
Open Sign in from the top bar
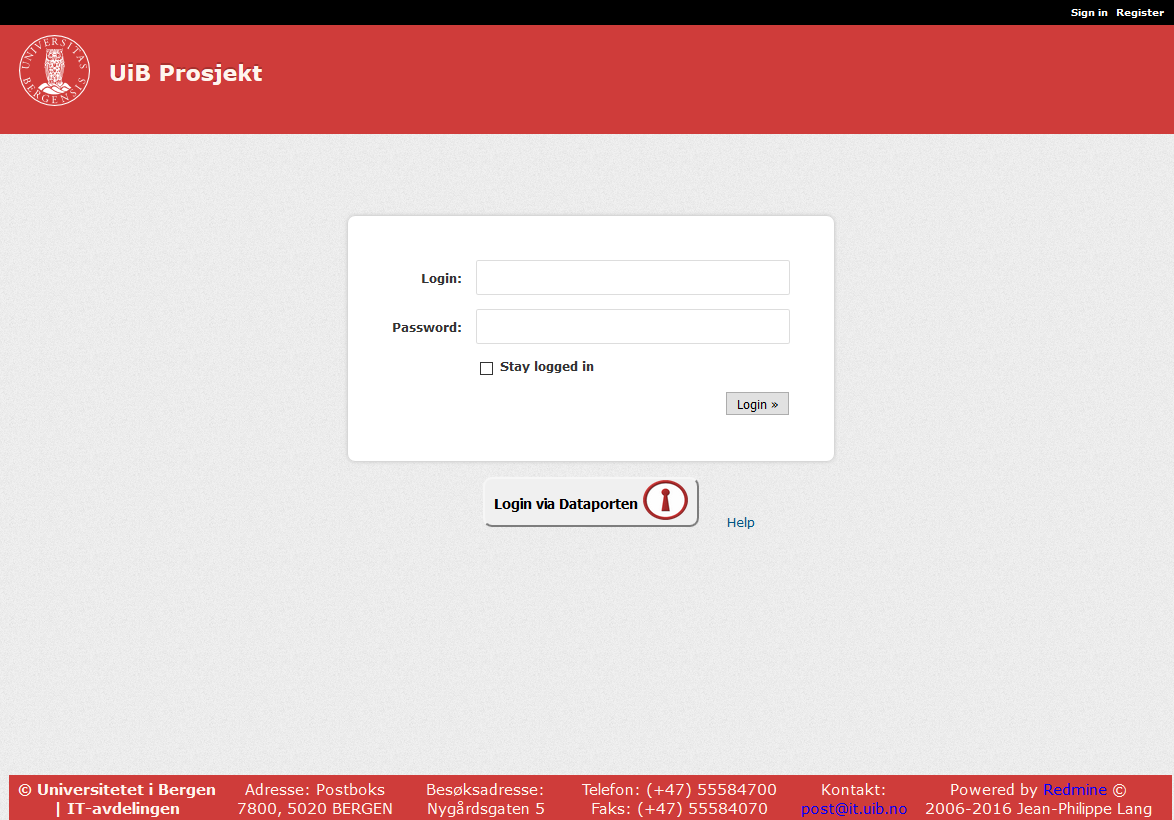(1088, 13)
